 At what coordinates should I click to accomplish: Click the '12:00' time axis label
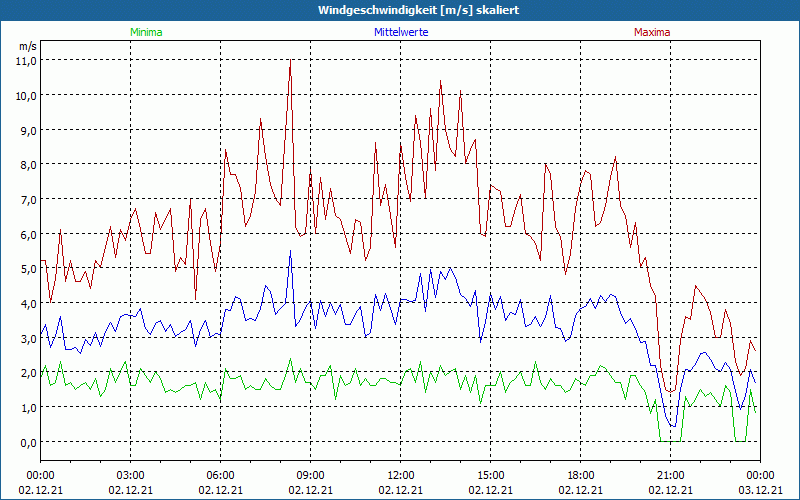(401, 476)
